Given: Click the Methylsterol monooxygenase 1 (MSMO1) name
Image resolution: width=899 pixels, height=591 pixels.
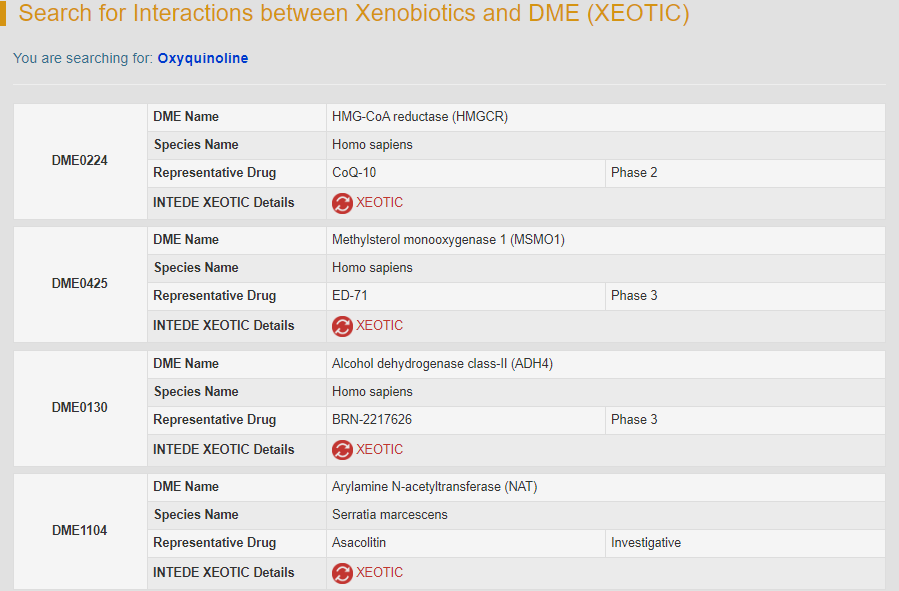Looking at the screenshot, I should [449, 240].
